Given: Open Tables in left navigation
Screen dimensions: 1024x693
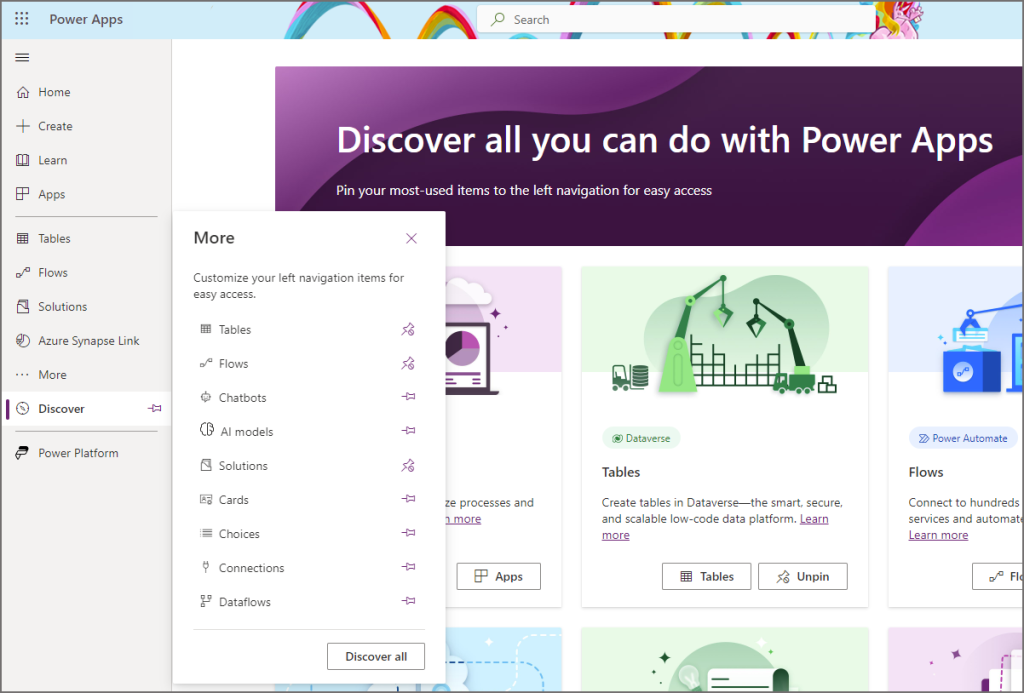Looking at the screenshot, I should coord(86,238).
